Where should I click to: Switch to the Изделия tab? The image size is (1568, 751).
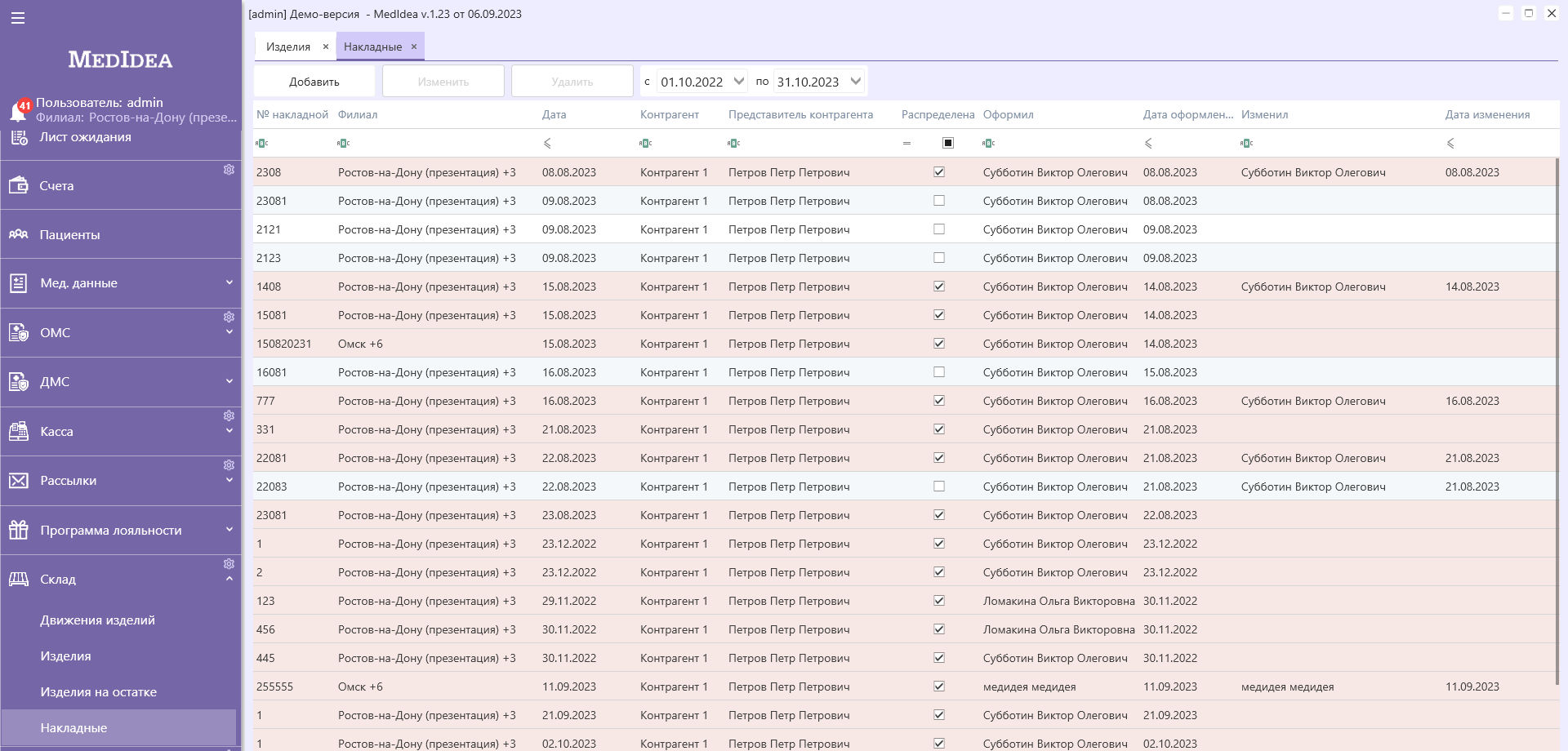click(x=288, y=47)
